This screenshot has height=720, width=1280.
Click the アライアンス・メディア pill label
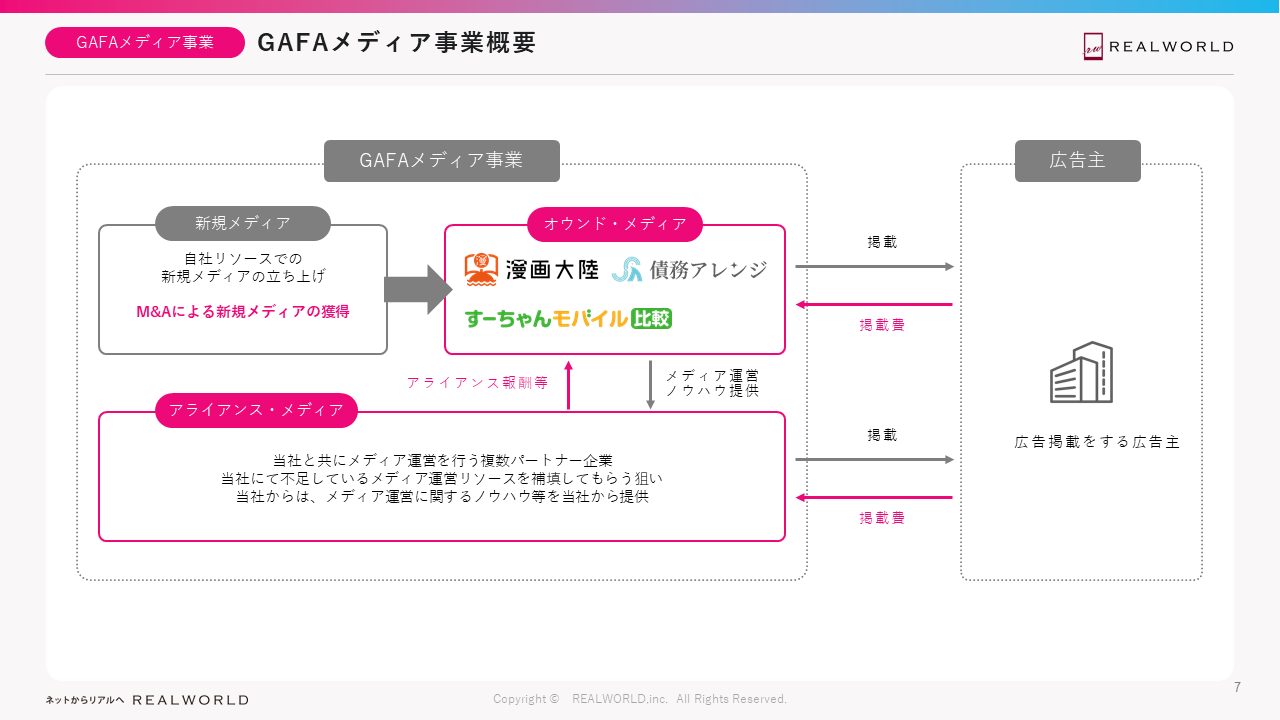(256, 410)
